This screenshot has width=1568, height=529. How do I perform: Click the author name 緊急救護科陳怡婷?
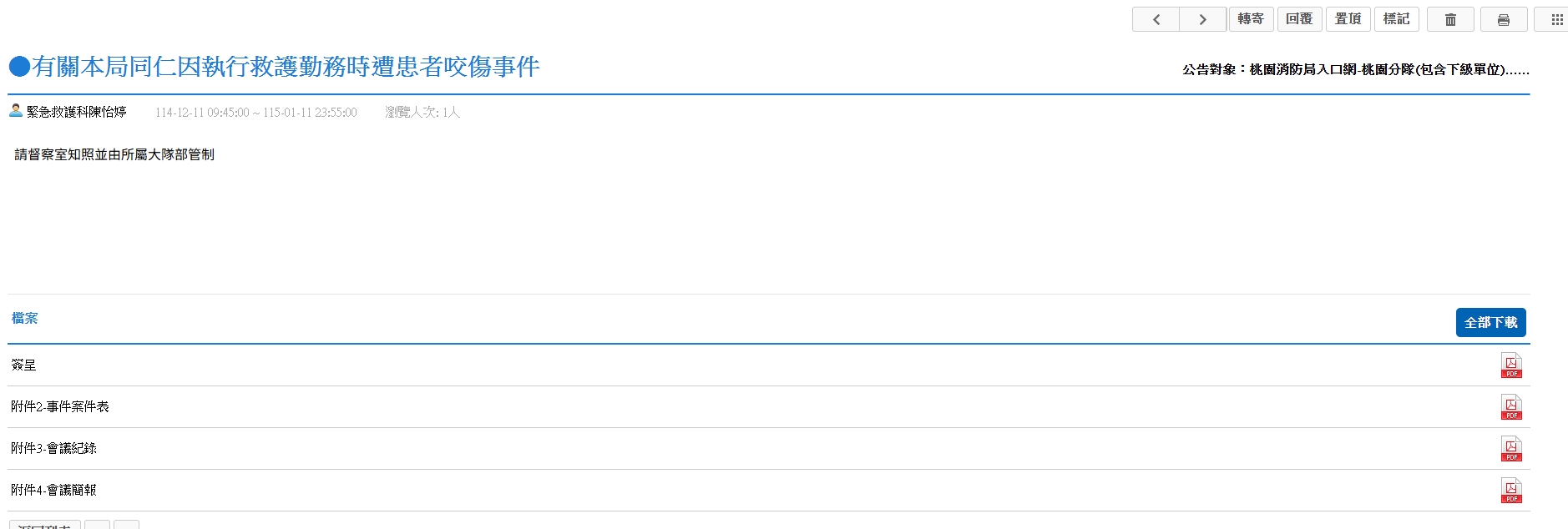76,112
